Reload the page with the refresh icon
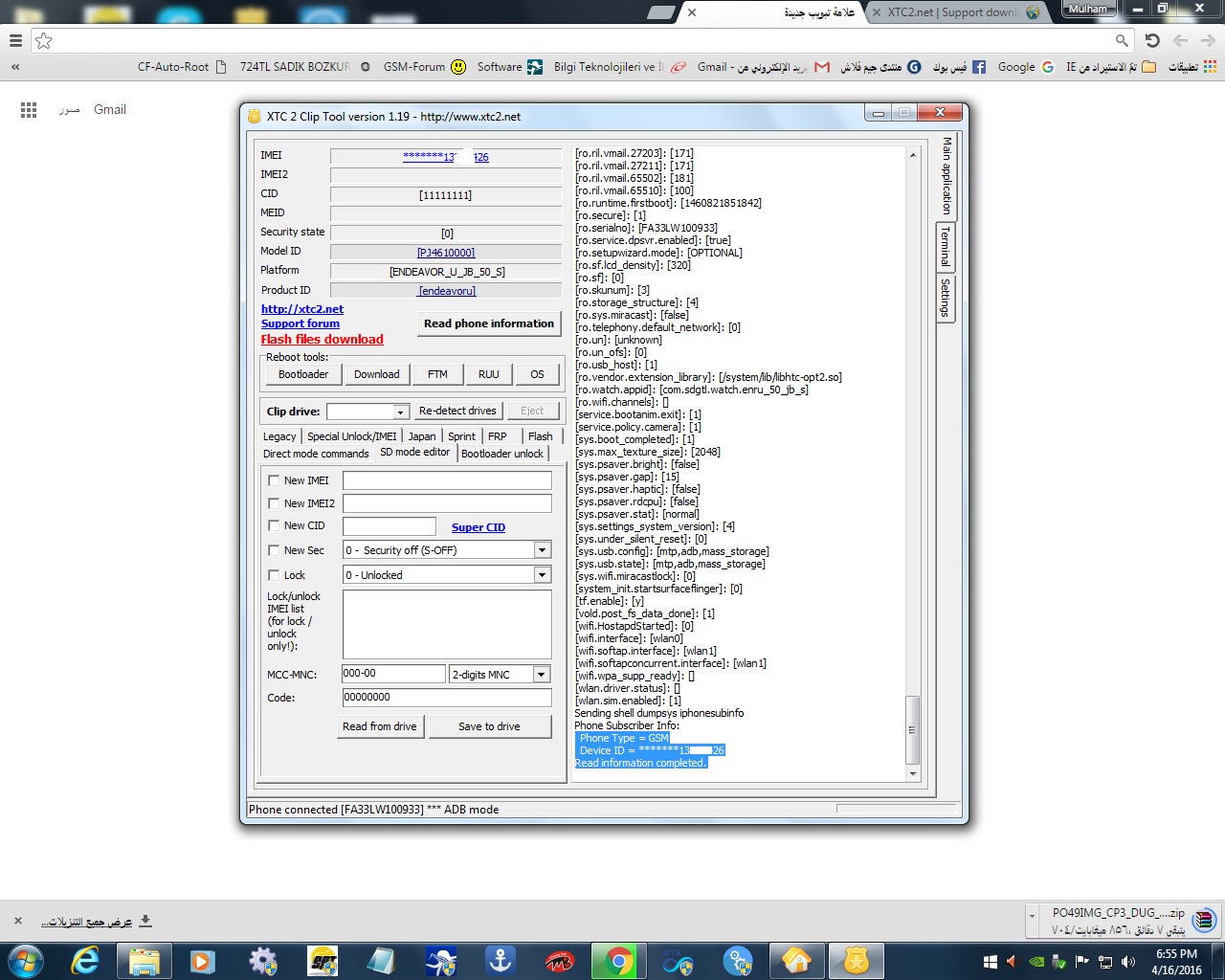 (x=1152, y=40)
